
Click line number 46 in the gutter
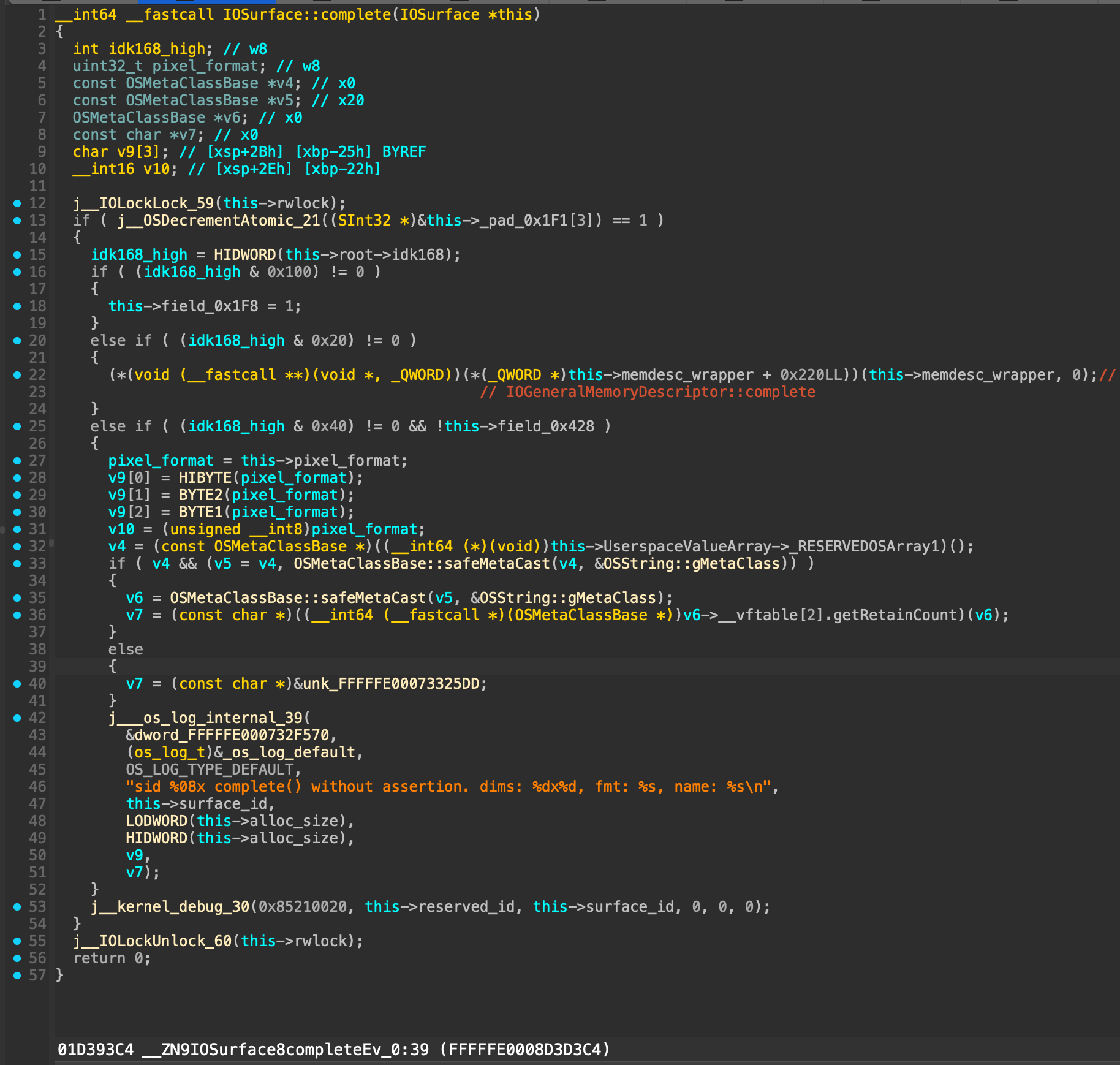point(37,787)
